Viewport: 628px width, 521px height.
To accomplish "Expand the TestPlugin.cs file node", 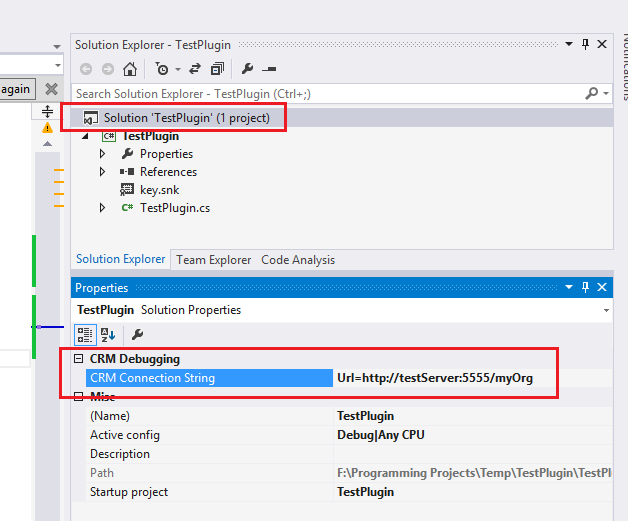I will (x=102, y=208).
